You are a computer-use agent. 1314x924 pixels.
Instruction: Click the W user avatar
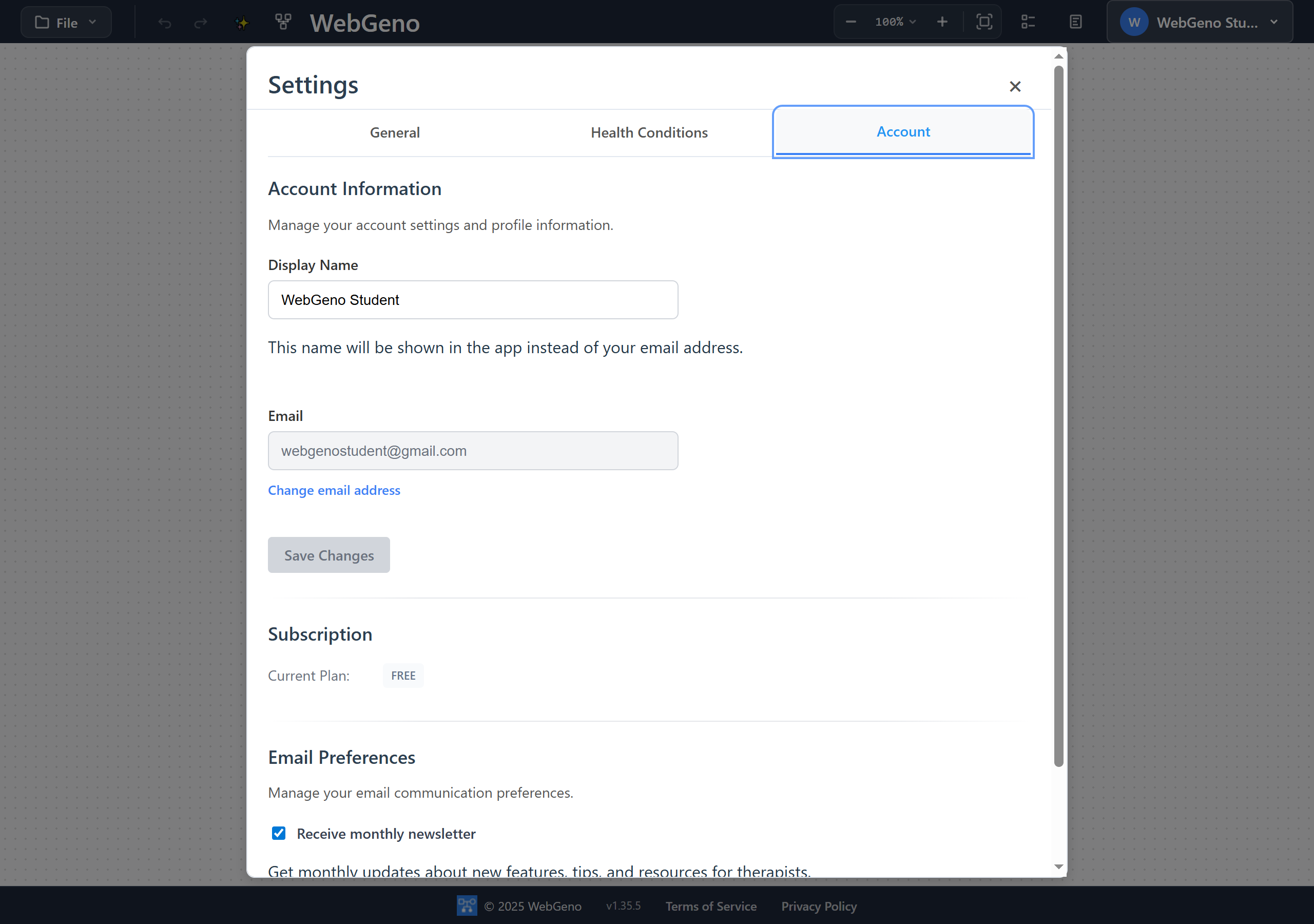coord(1134,22)
